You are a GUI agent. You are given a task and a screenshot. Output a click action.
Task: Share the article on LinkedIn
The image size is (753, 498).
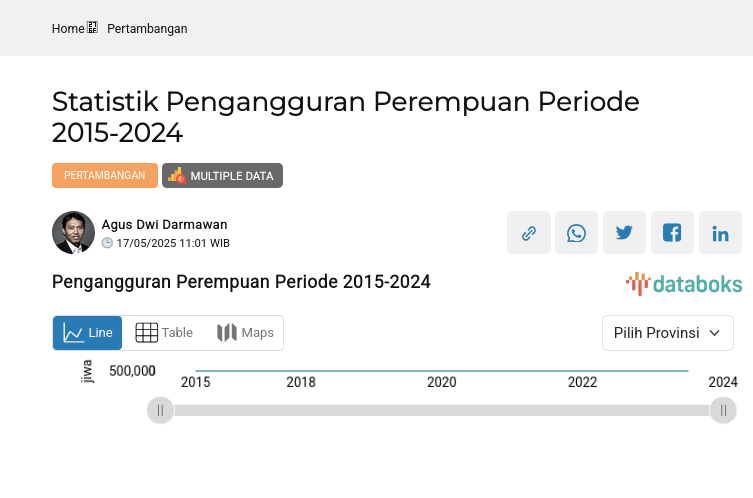pyautogui.click(x=720, y=233)
